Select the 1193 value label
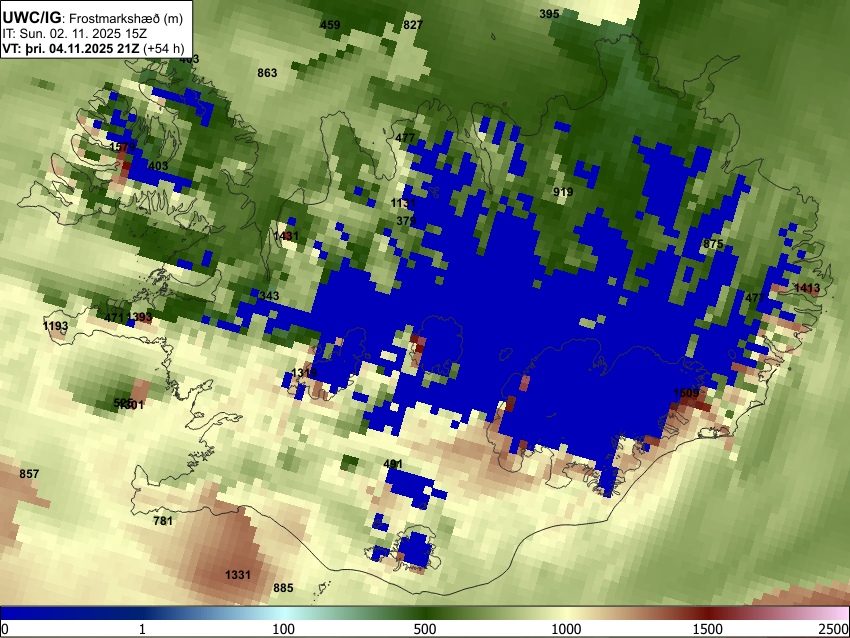Screen dimensions: 850x638 (55, 326)
